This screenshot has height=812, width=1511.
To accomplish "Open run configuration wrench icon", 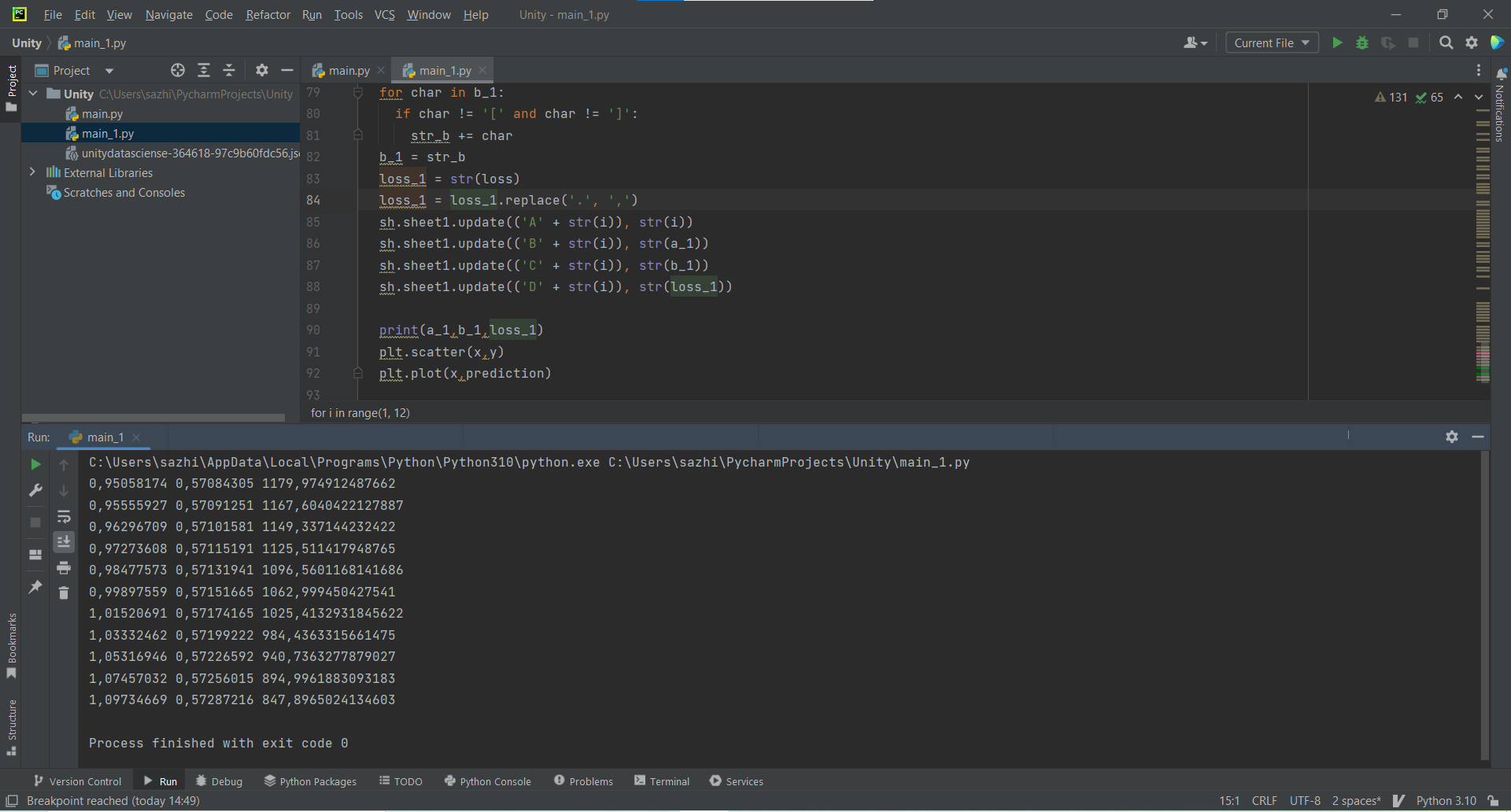I will pyautogui.click(x=35, y=490).
